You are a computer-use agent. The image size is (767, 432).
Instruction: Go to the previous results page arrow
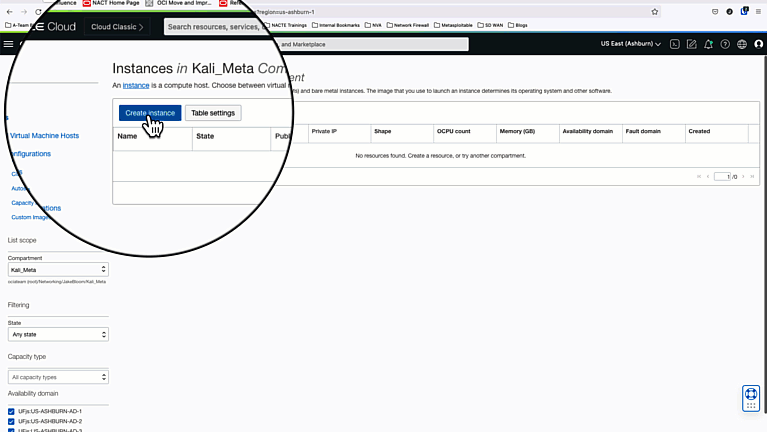click(708, 177)
